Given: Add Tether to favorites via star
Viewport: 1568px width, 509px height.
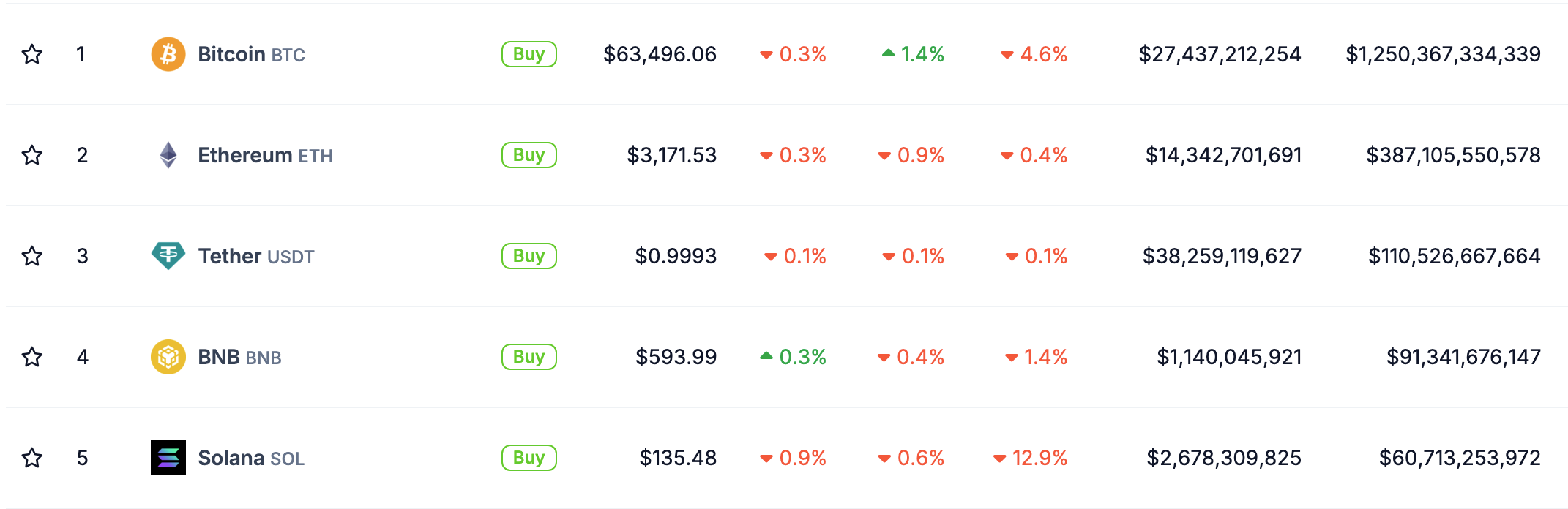Looking at the screenshot, I should (x=32, y=256).
